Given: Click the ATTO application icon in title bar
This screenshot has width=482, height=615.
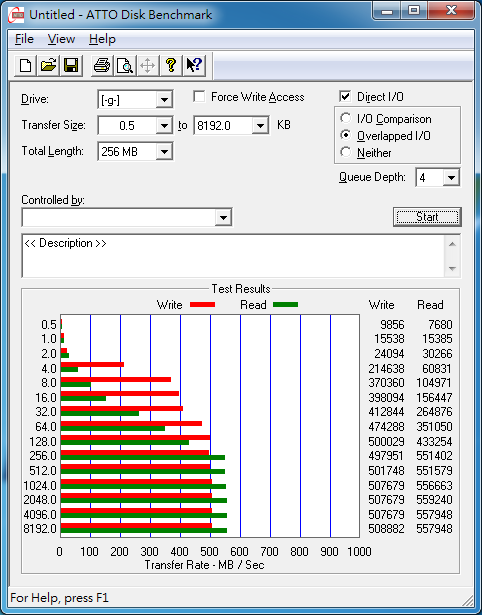Looking at the screenshot, I should tap(16, 15).
